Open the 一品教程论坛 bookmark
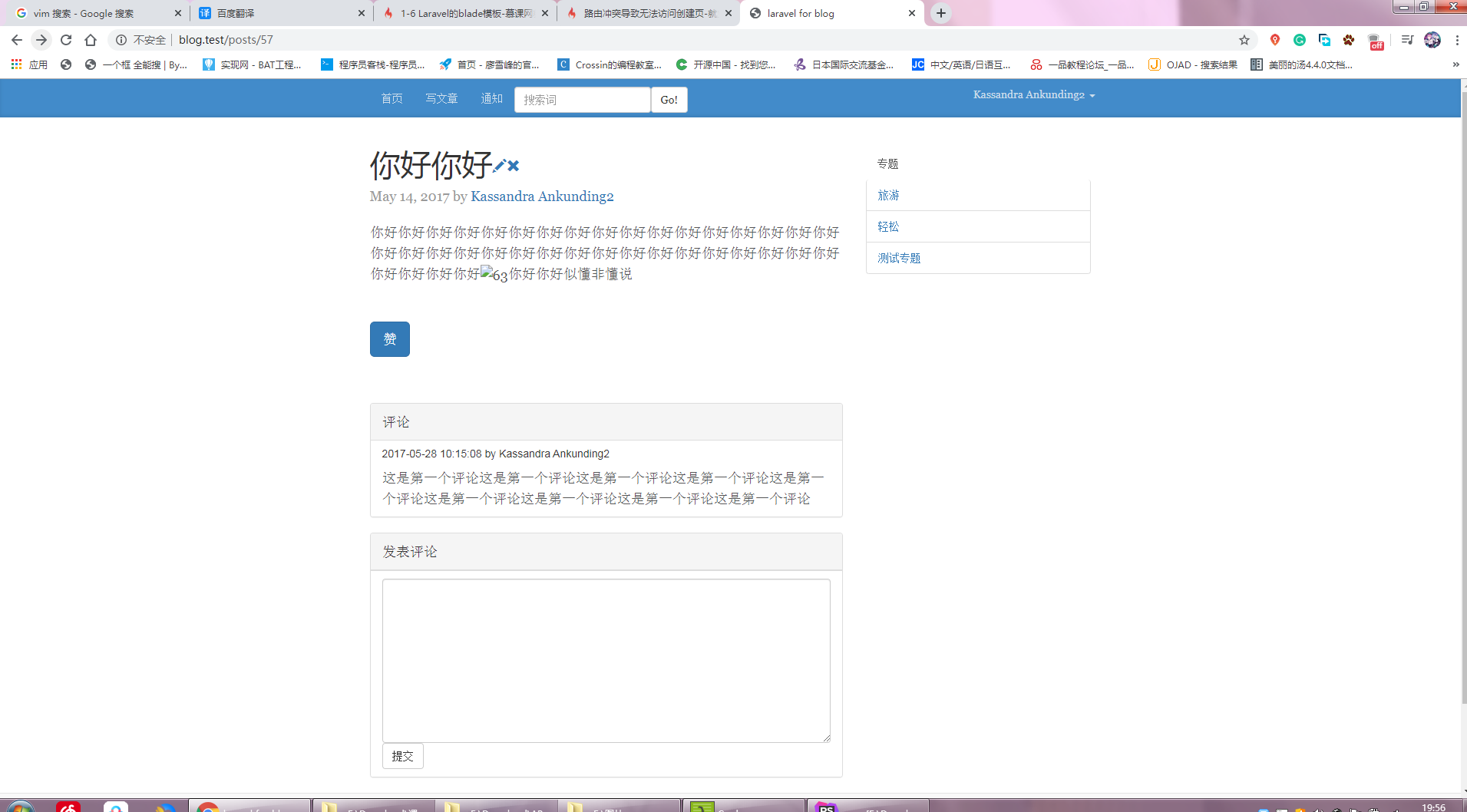 point(1082,64)
